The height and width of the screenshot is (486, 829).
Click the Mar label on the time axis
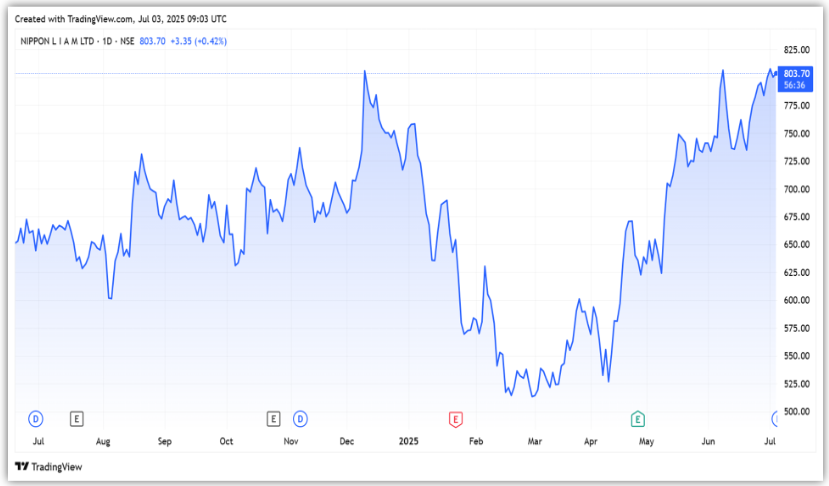point(535,440)
